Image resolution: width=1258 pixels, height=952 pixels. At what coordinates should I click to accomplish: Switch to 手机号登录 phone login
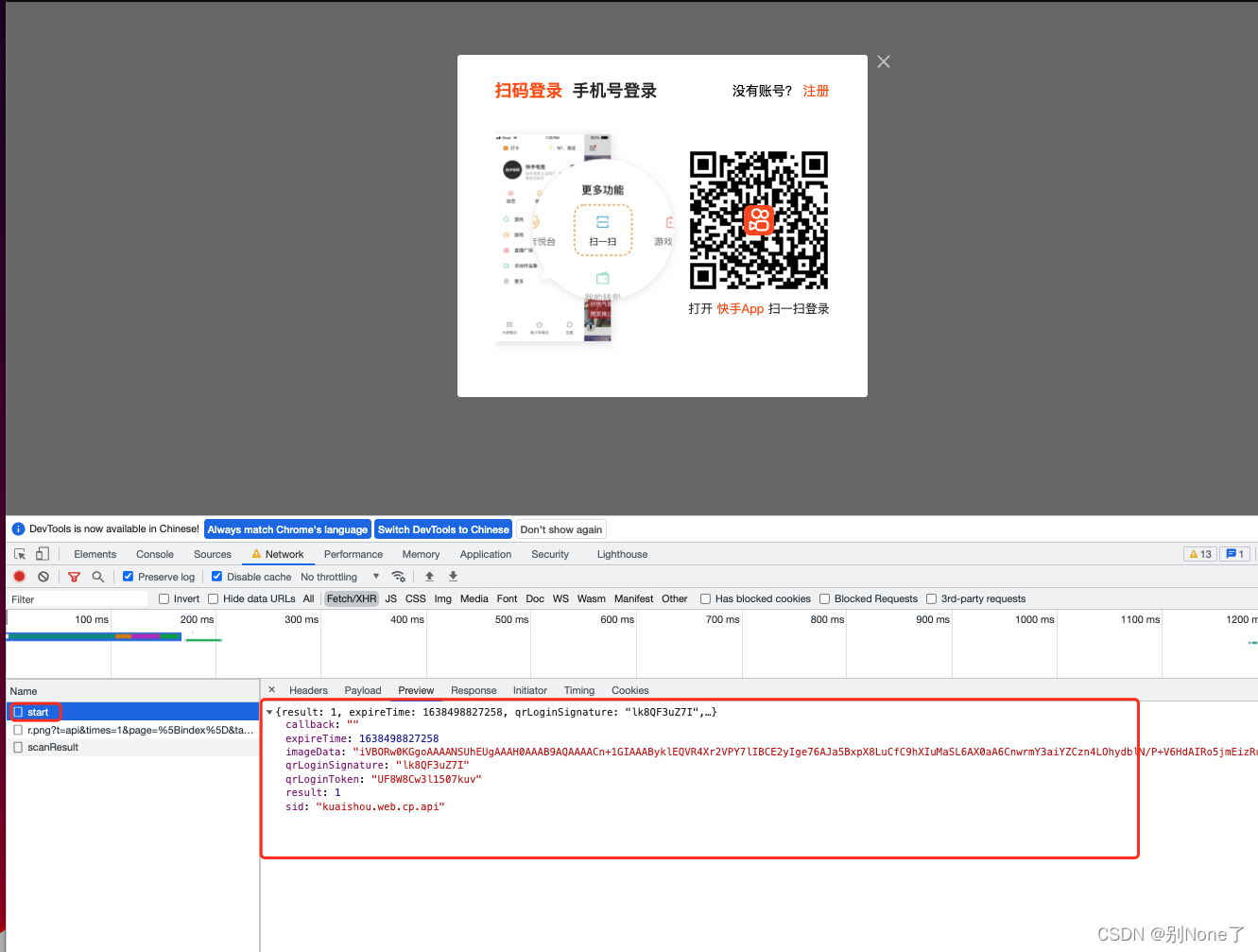(614, 91)
